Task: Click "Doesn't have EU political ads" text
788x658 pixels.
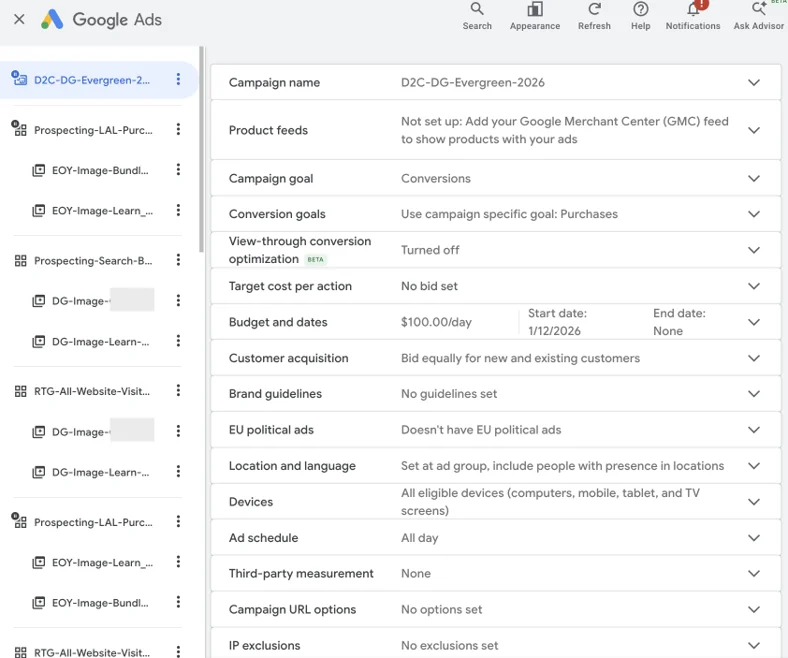Action: point(481,430)
